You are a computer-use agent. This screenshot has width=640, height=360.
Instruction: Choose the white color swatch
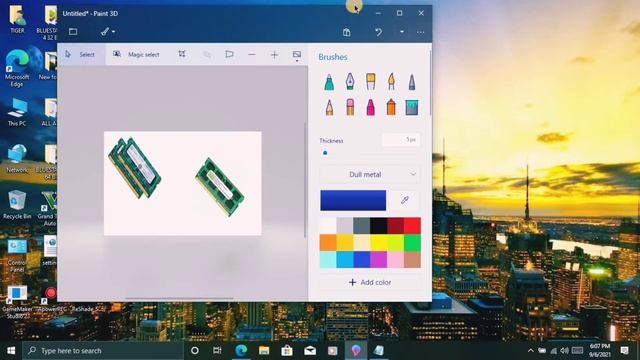328,226
